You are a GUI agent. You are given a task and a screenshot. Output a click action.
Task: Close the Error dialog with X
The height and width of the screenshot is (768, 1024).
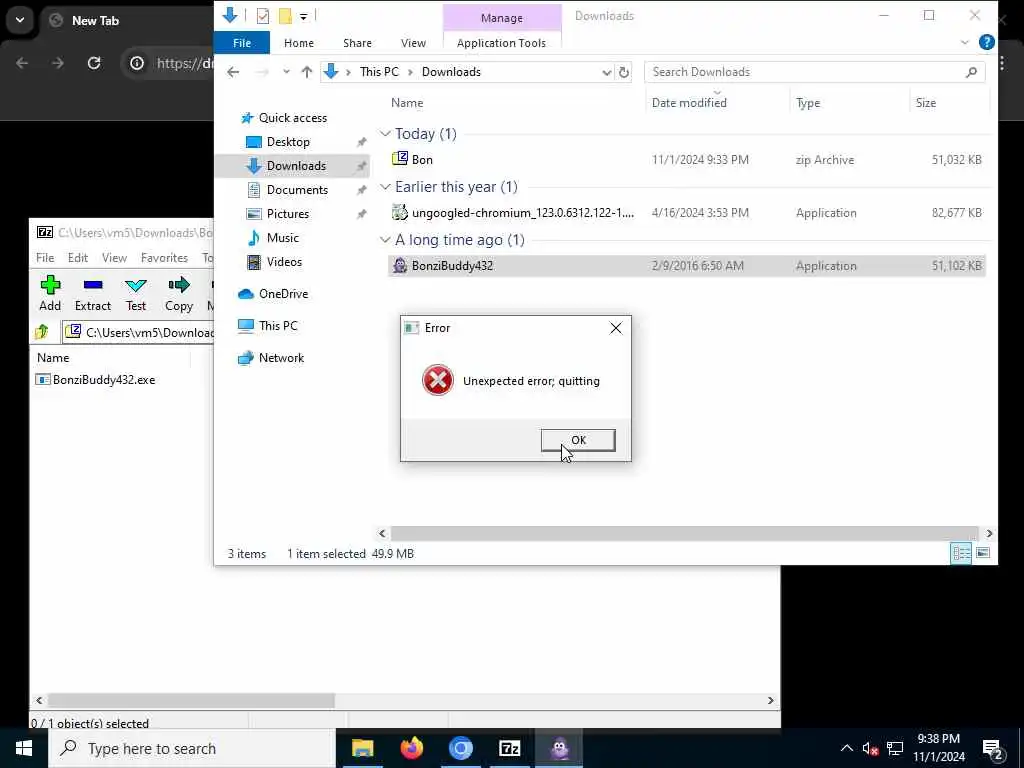(615, 328)
